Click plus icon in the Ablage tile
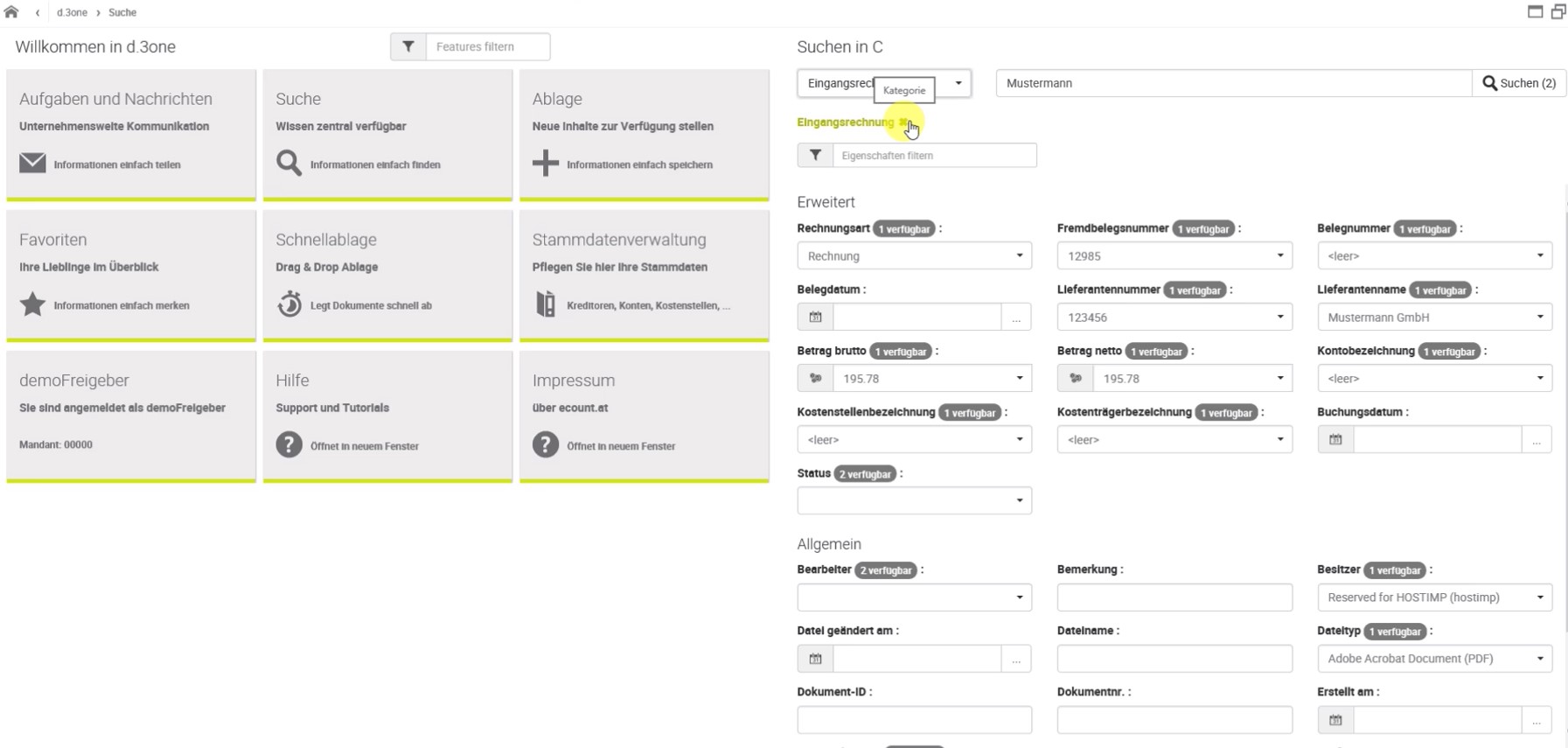The image size is (1568, 748). point(545,164)
